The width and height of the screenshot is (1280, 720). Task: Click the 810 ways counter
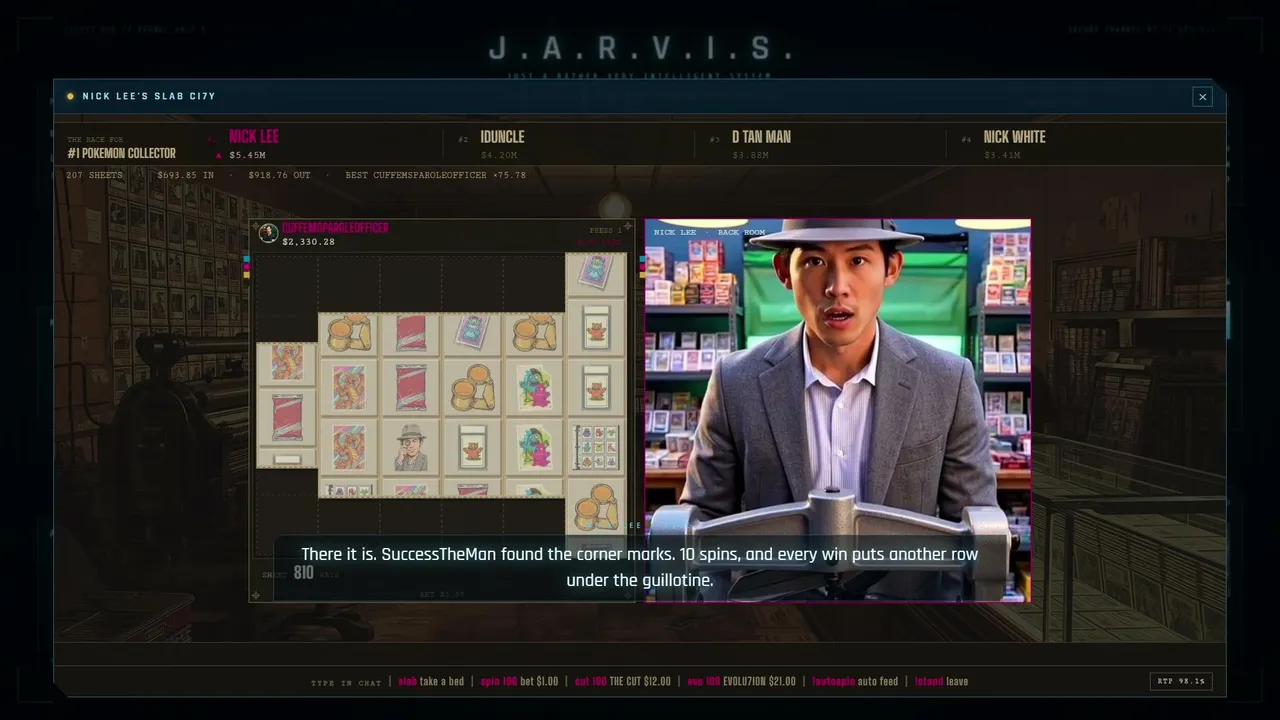click(x=304, y=573)
